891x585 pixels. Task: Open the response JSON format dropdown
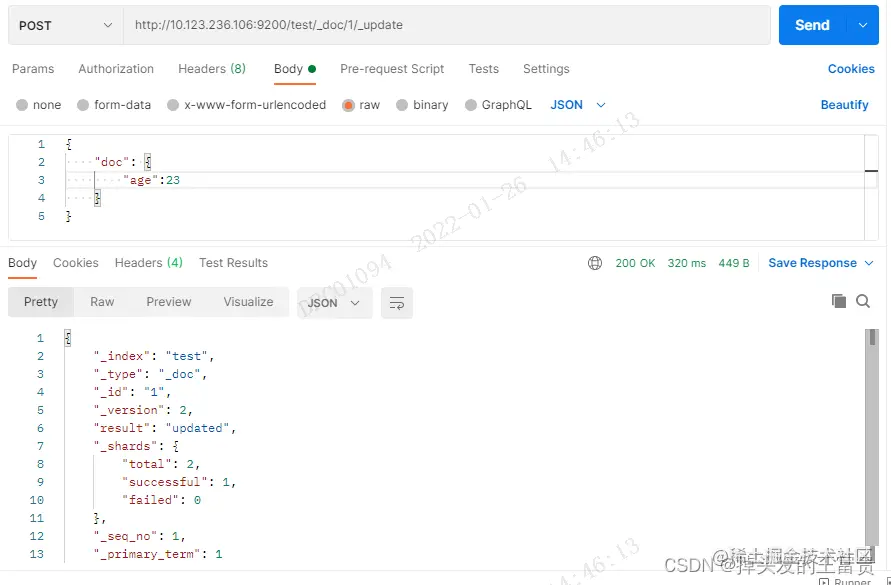334,302
